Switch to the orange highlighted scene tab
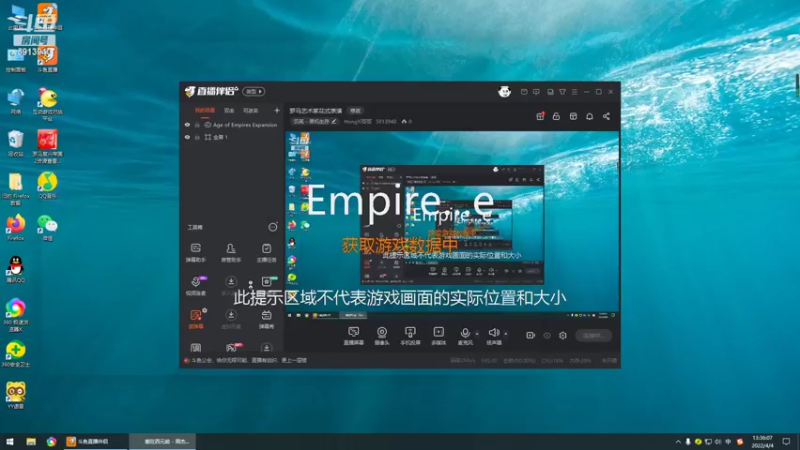This screenshot has height=450, width=800. [205, 111]
